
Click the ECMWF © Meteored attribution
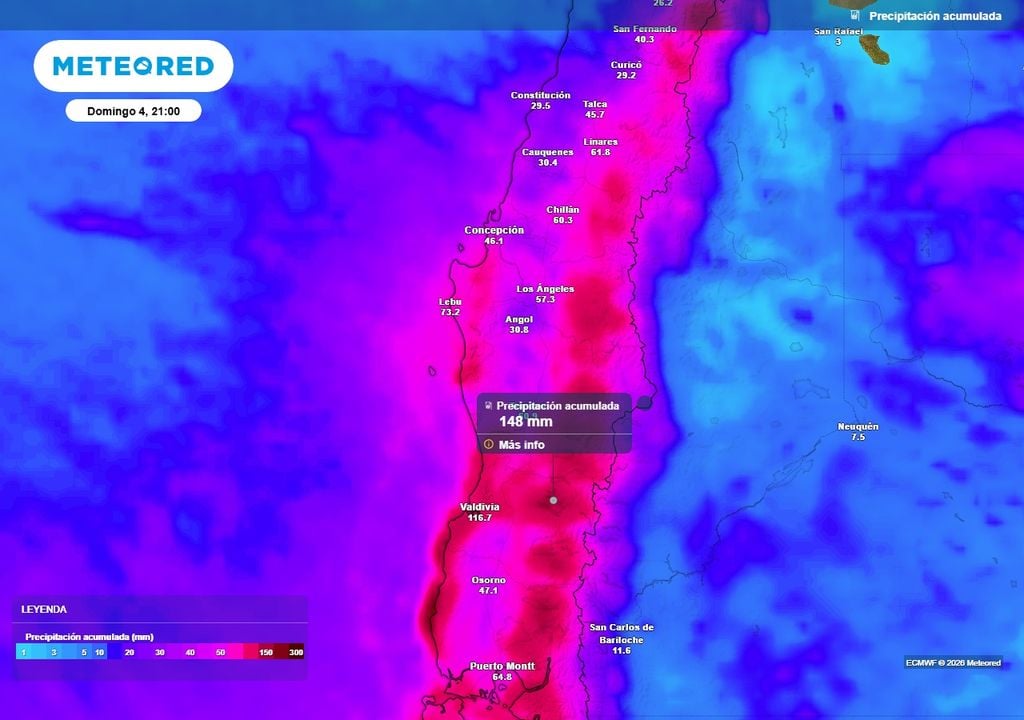(953, 663)
